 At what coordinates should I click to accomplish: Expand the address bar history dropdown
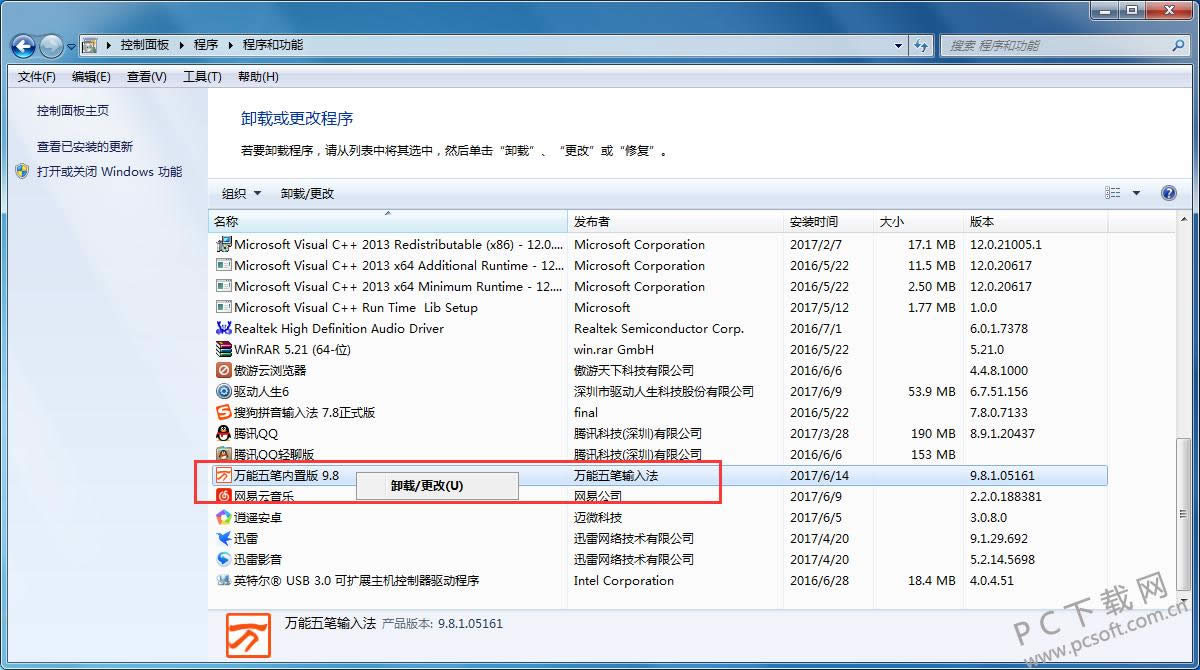tap(898, 46)
